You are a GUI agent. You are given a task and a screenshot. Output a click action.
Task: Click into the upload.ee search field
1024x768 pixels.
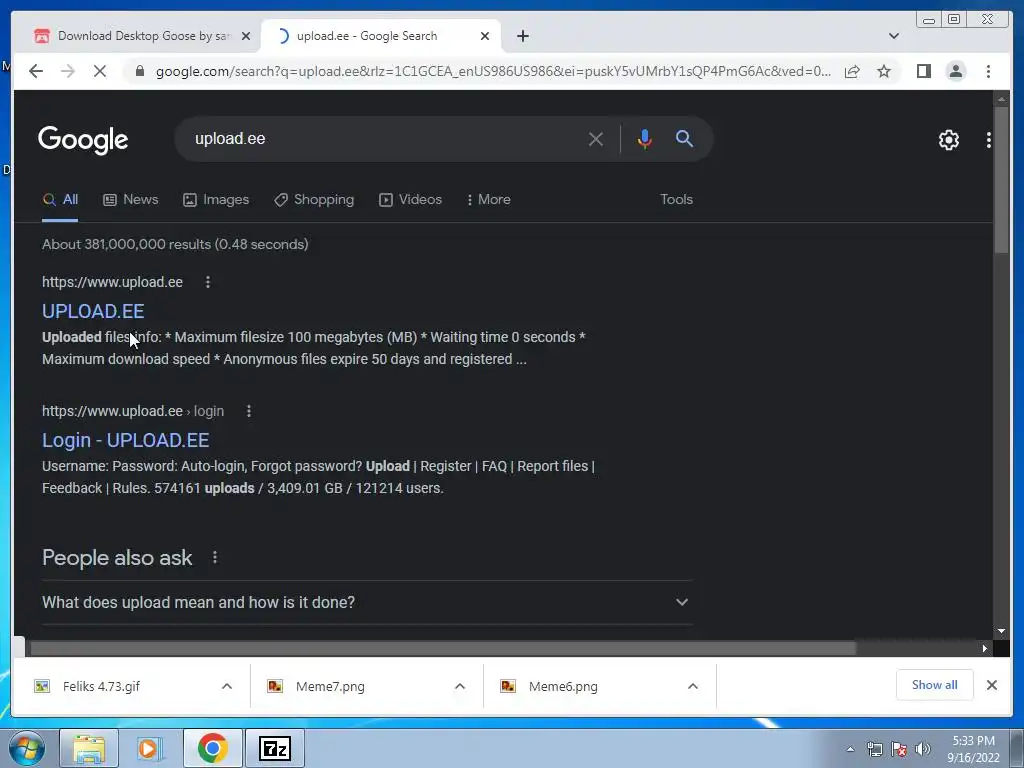click(385, 138)
